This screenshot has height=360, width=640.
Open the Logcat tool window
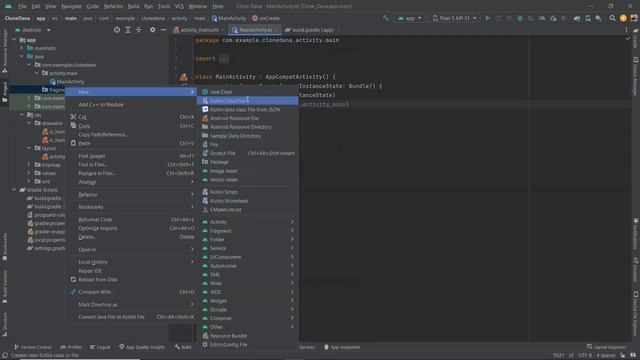click(100, 347)
